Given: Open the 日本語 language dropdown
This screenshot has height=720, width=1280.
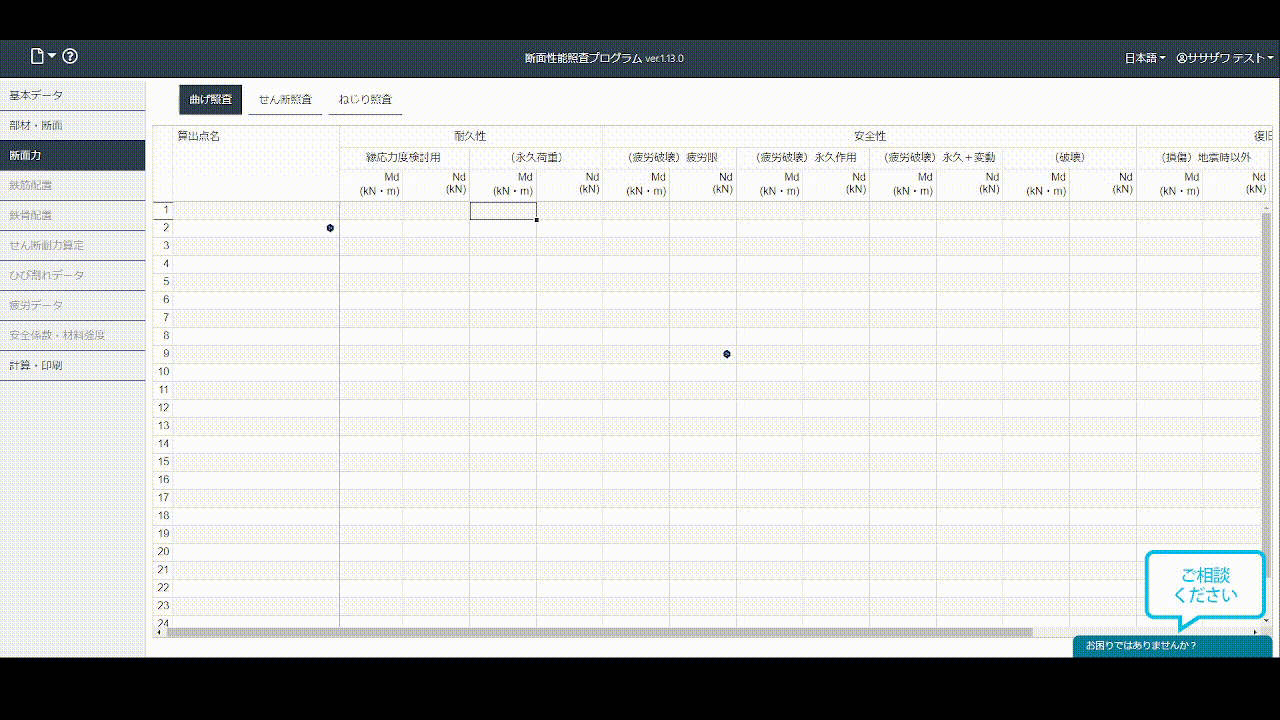Looking at the screenshot, I should point(1145,58).
